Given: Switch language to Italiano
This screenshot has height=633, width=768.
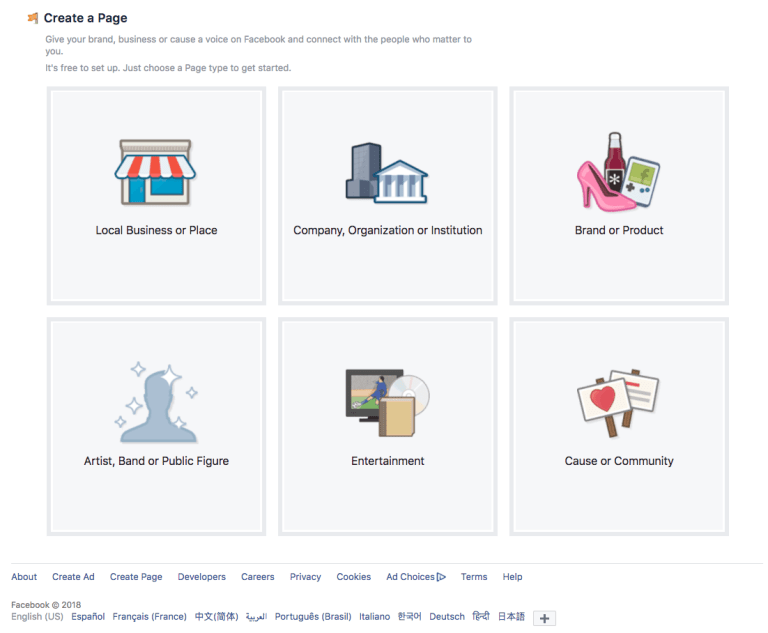Looking at the screenshot, I should point(374,616).
